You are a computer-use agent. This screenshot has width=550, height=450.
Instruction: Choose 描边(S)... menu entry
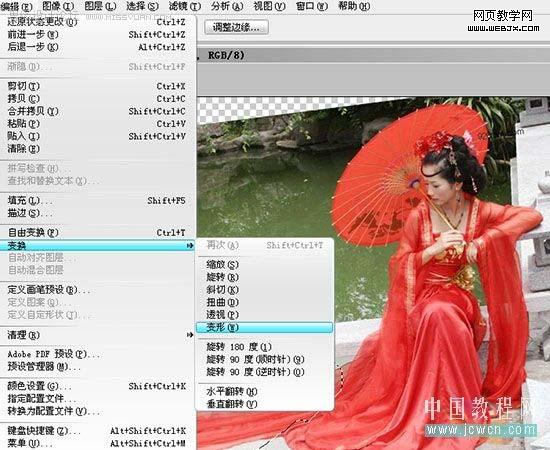[97, 213]
